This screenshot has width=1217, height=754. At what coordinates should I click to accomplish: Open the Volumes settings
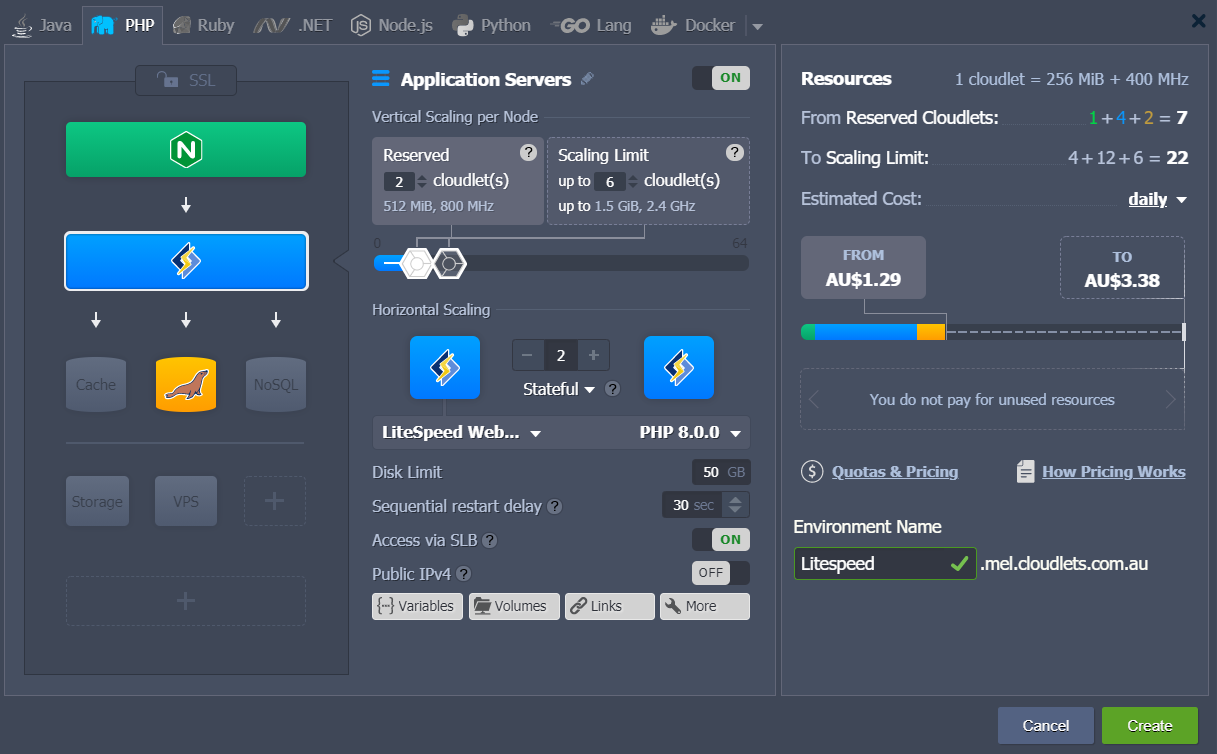tap(514, 606)
